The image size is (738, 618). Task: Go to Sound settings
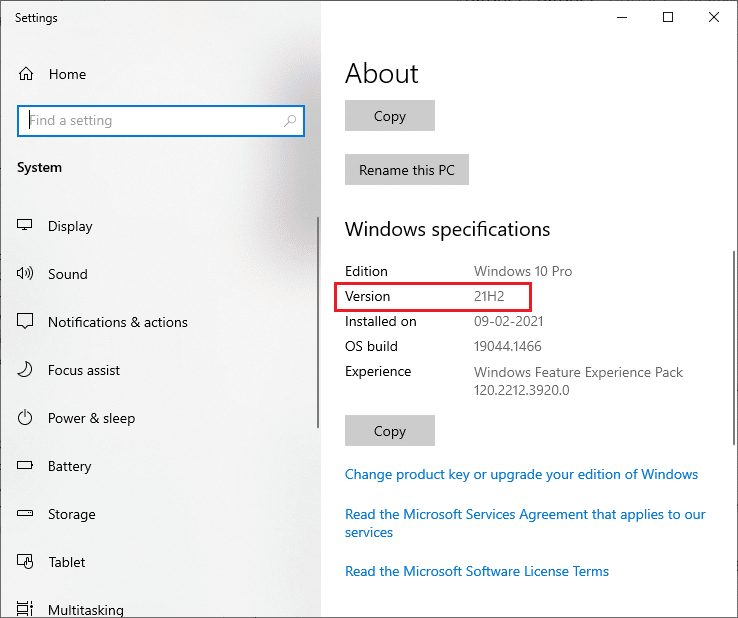point(68,274)
